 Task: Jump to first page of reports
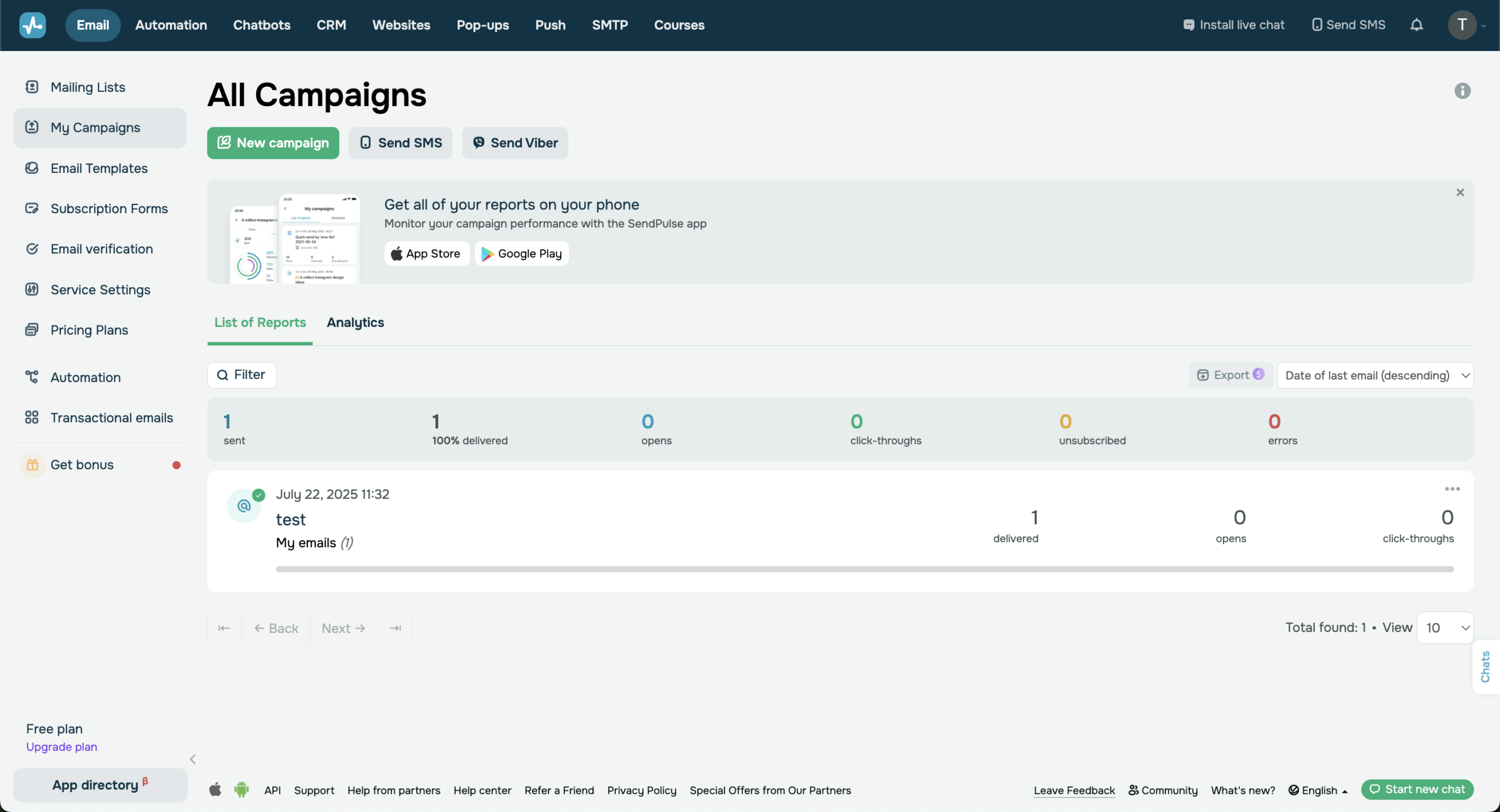[224, 628]
